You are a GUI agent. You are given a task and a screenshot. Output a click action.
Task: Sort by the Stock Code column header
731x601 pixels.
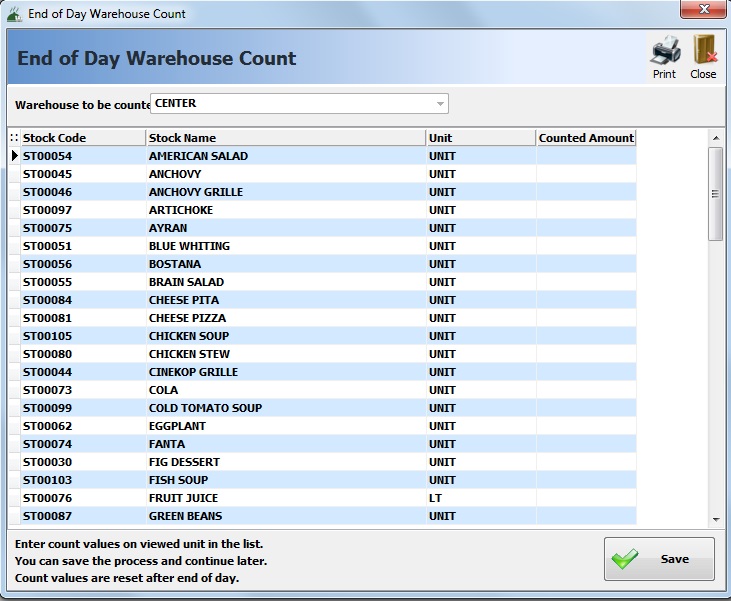point(83,138)
